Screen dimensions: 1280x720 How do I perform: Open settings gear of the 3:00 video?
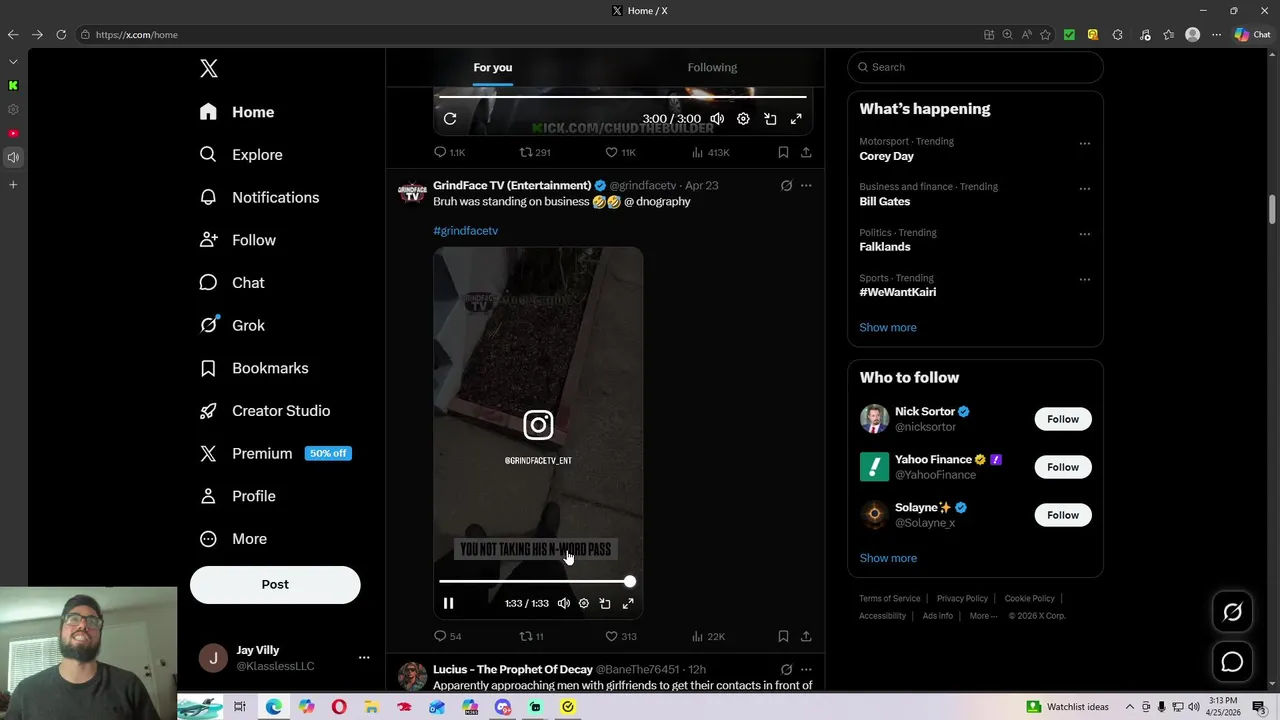[743, 119]
